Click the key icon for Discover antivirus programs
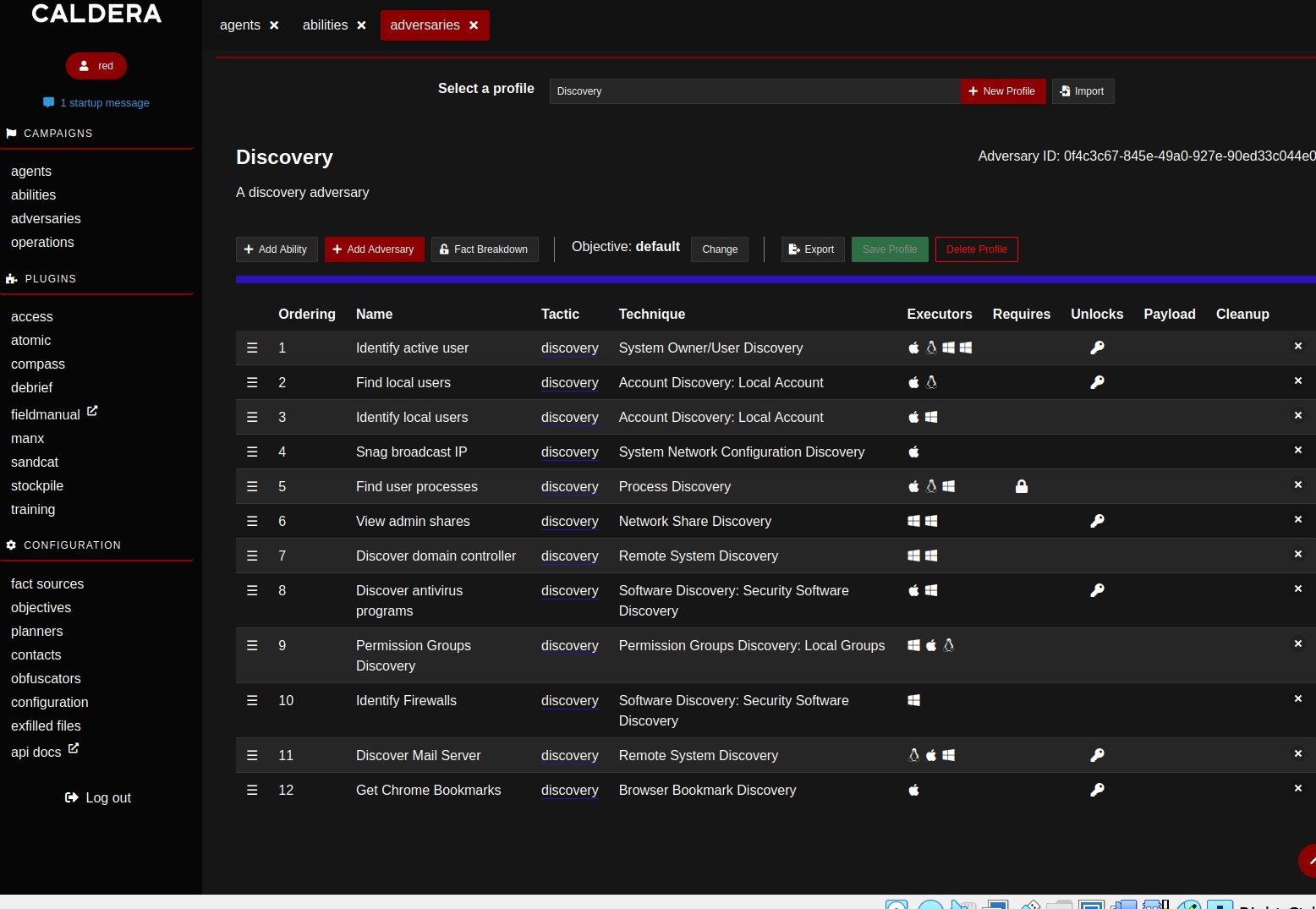The height and width of the screenshot is (909, 1316). [x=1097, y=590]
